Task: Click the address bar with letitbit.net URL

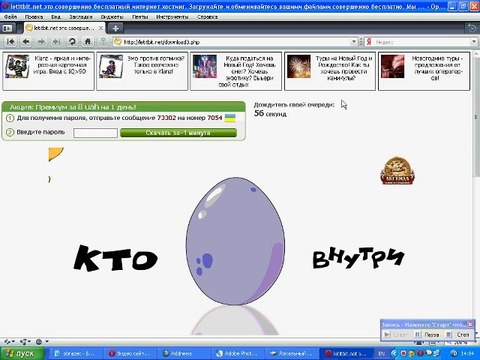Action: (x=234, y=42)
